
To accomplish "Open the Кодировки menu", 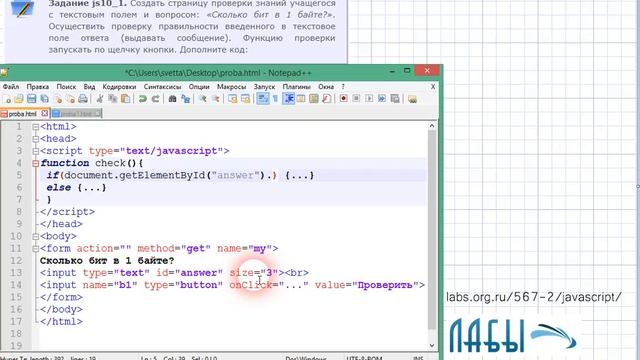I will [x=119, y=87].
